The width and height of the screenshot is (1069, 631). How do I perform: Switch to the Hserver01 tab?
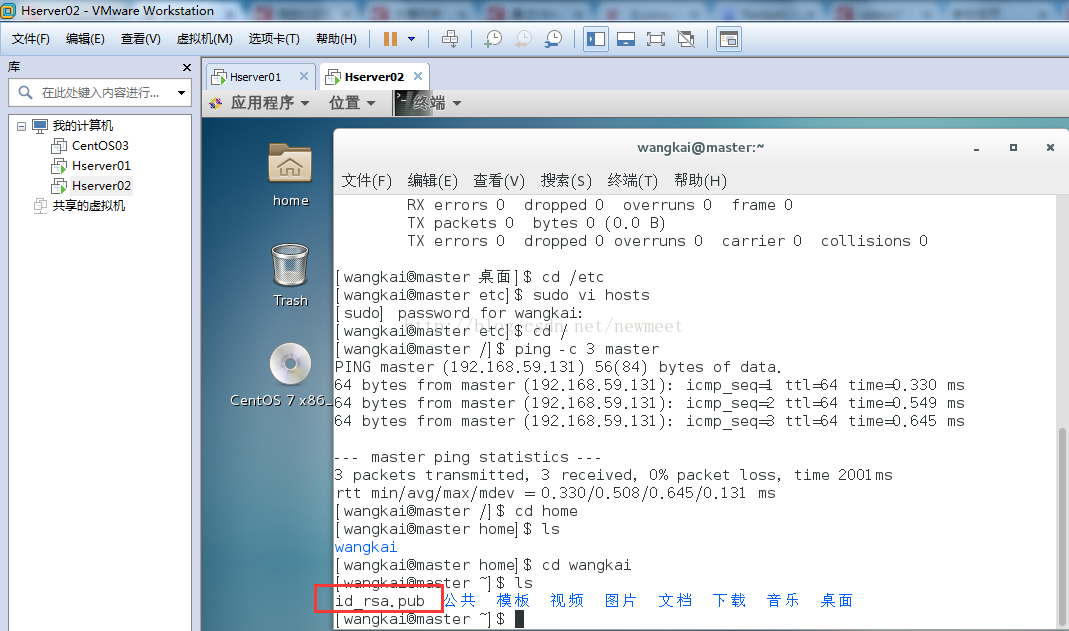pyautogui.click(x=255, y=77)
